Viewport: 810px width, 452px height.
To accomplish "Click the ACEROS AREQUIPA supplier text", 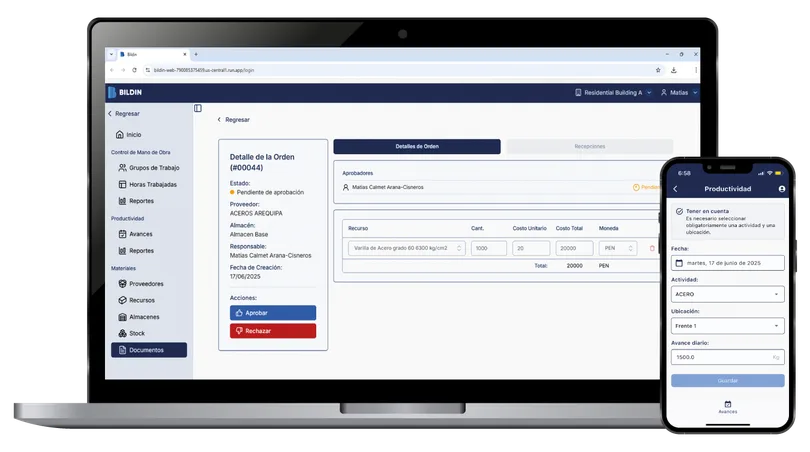I will click(256, 213).
